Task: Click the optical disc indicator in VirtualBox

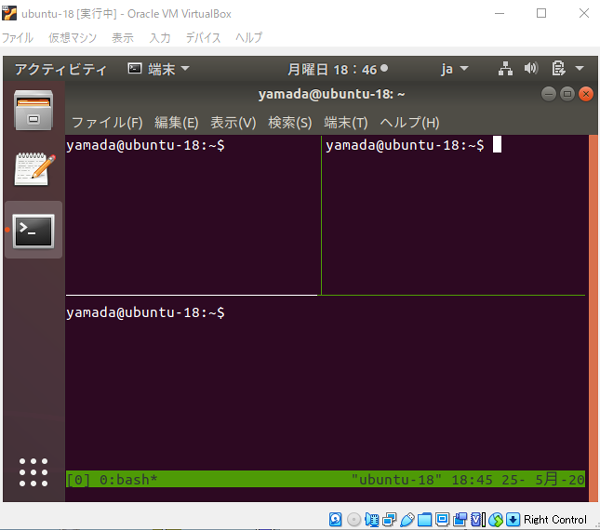Action: tap(354, 519)
